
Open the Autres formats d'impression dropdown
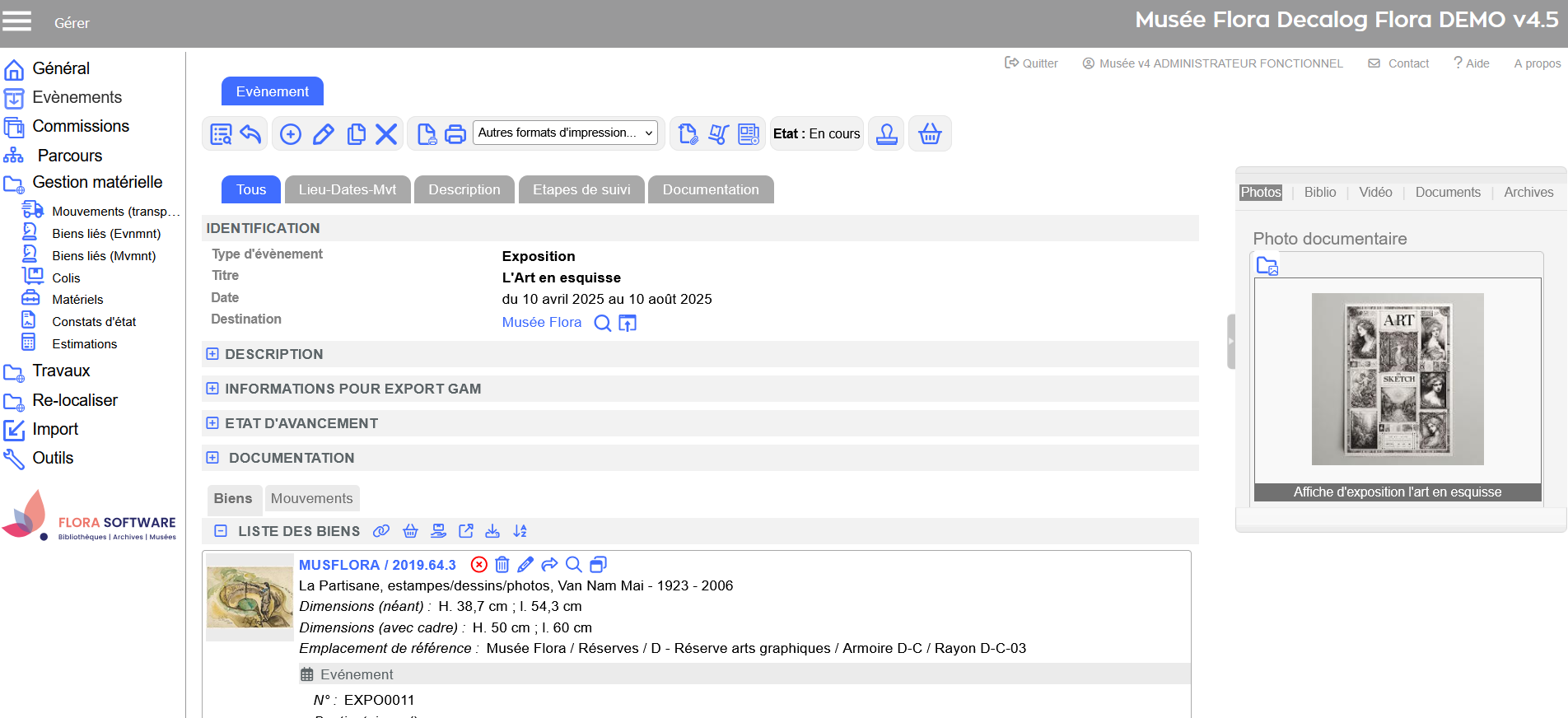point(566,133)
